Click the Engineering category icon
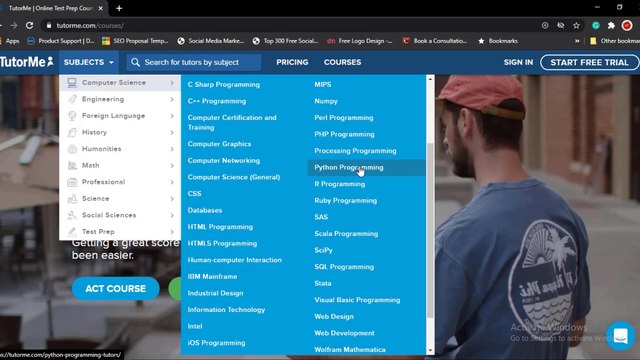This screenshot has width=640, height=360. [x=72, y=99]
